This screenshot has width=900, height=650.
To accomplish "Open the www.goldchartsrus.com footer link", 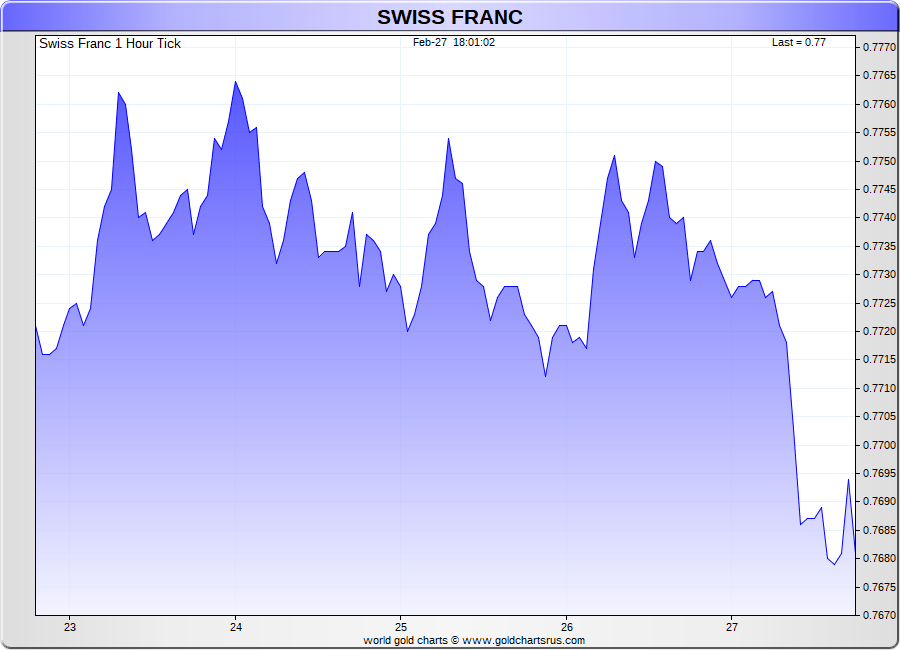I will 524,640.
